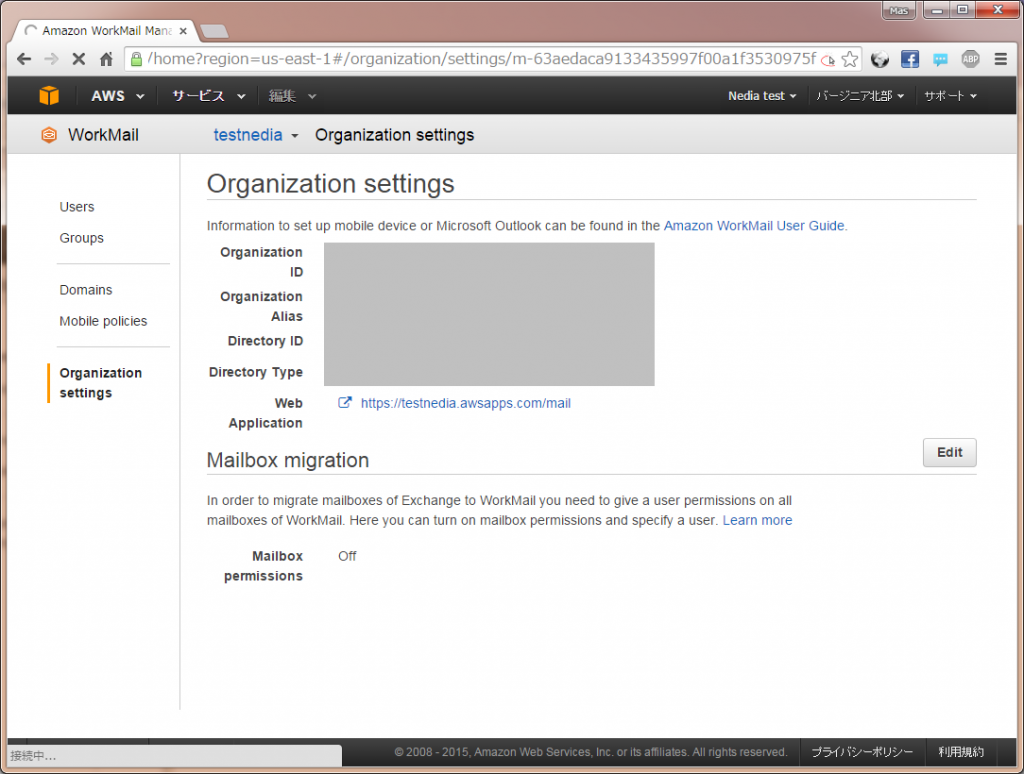
Task: Select the Amazon WorkMail Manager tab
Action: 106,31
